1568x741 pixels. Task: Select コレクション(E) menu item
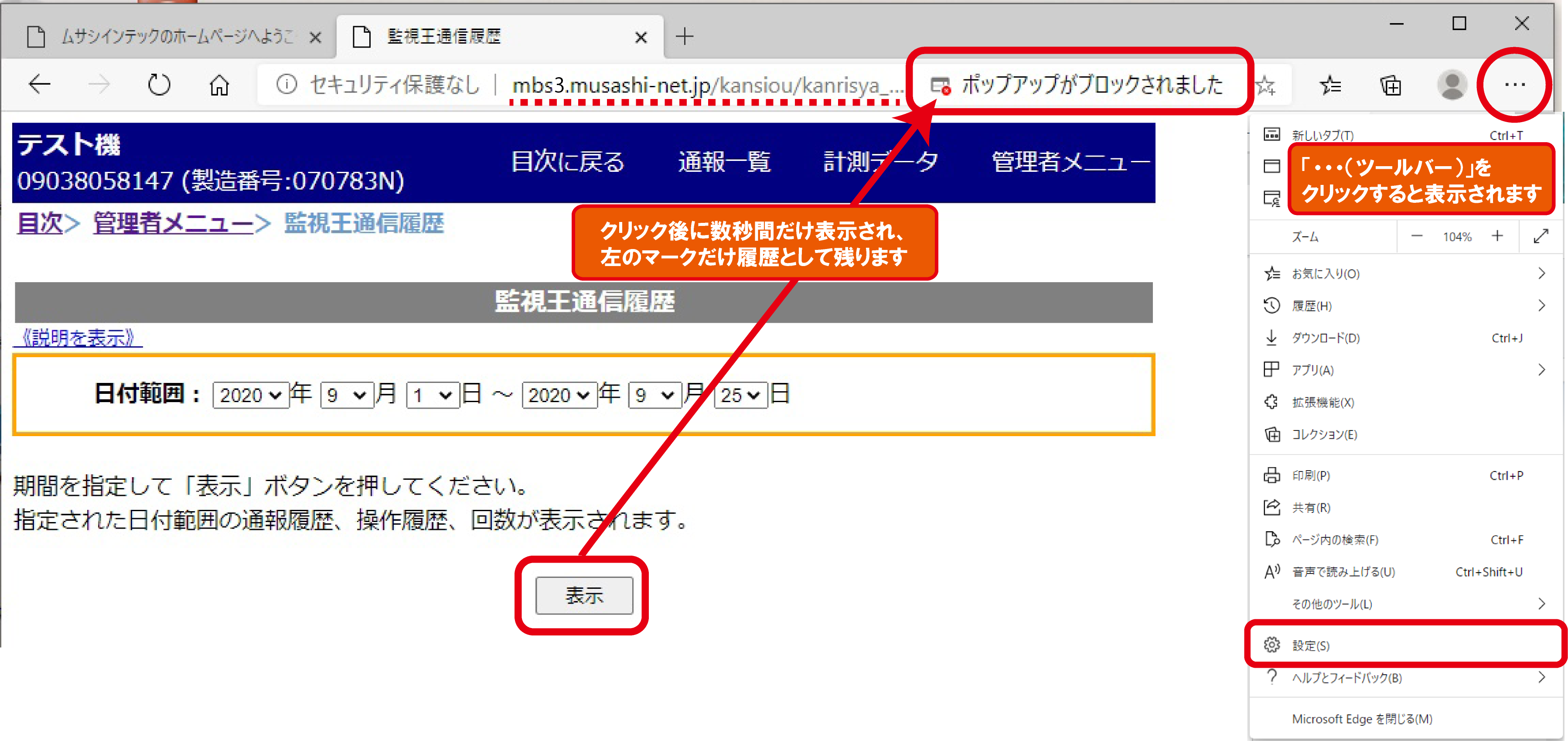click(1406, 435)
